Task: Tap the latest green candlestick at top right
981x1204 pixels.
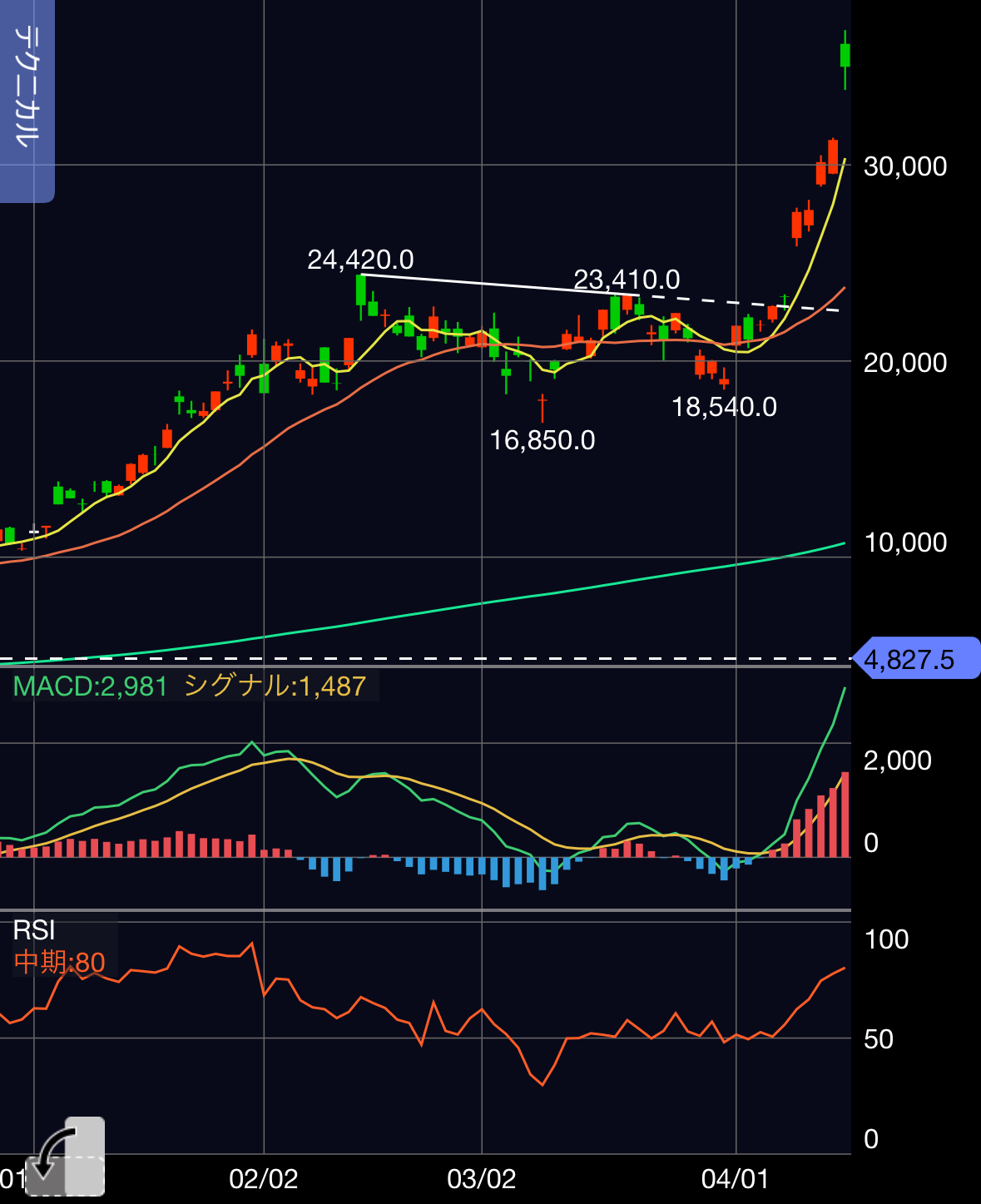Action: pos(845,57)
